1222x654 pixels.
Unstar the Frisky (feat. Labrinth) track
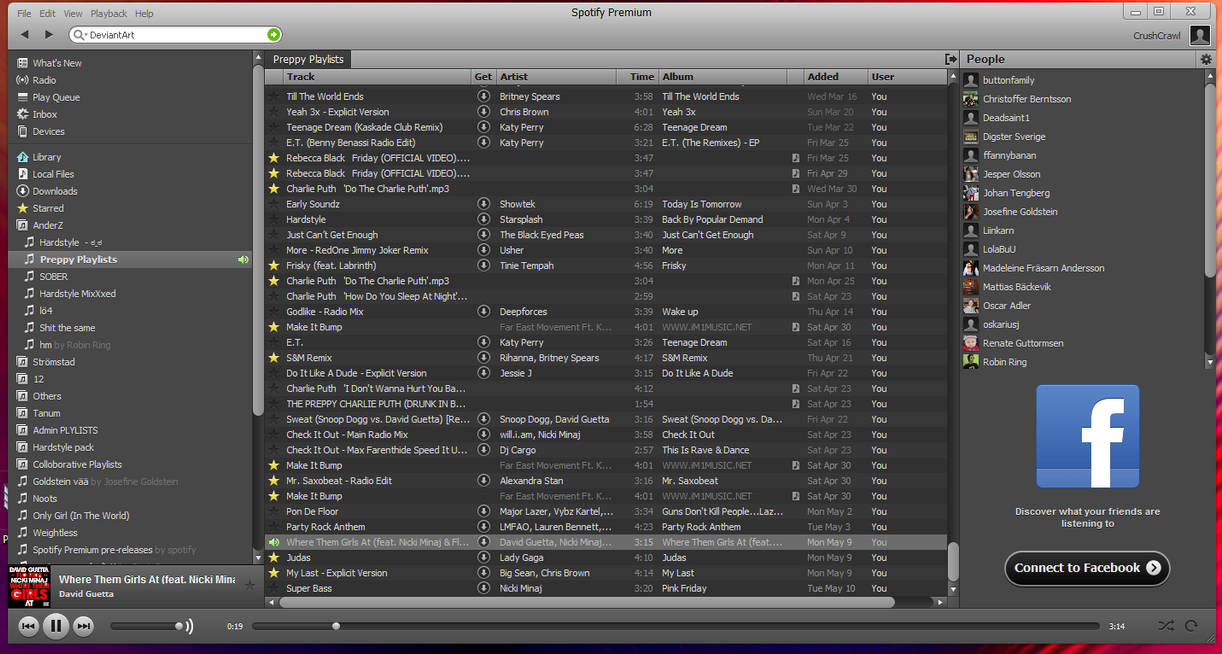(x=274, y=265)
